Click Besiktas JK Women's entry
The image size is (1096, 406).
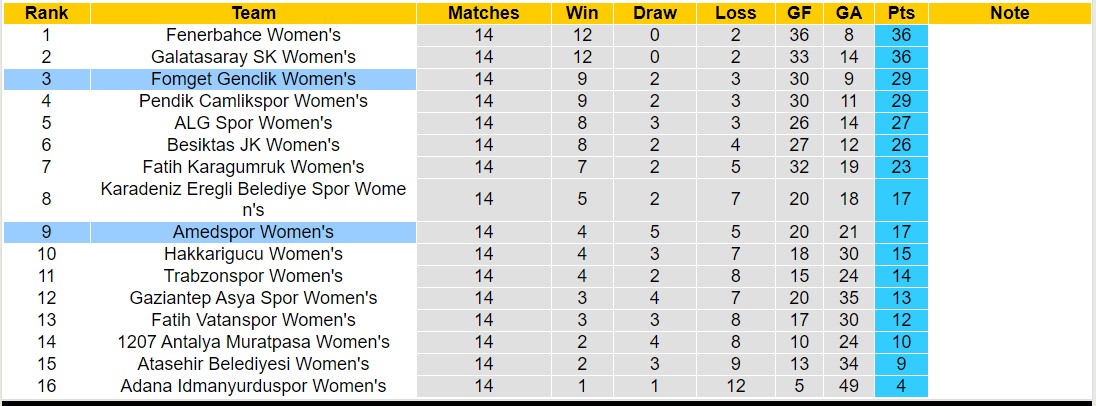tap(253, 145)
